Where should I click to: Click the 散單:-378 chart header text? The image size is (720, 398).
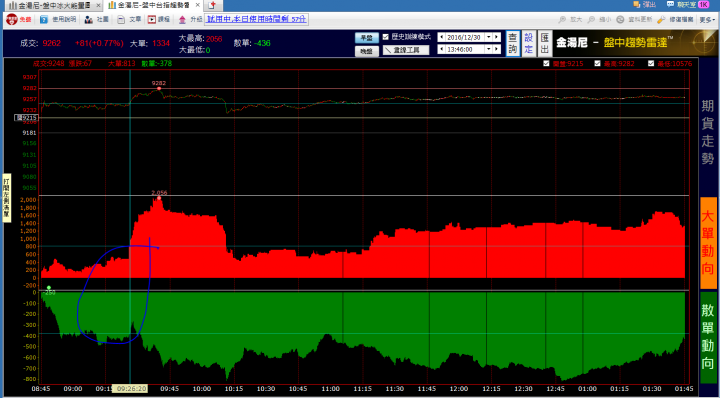pyautogui.click(x=157, y=63)
